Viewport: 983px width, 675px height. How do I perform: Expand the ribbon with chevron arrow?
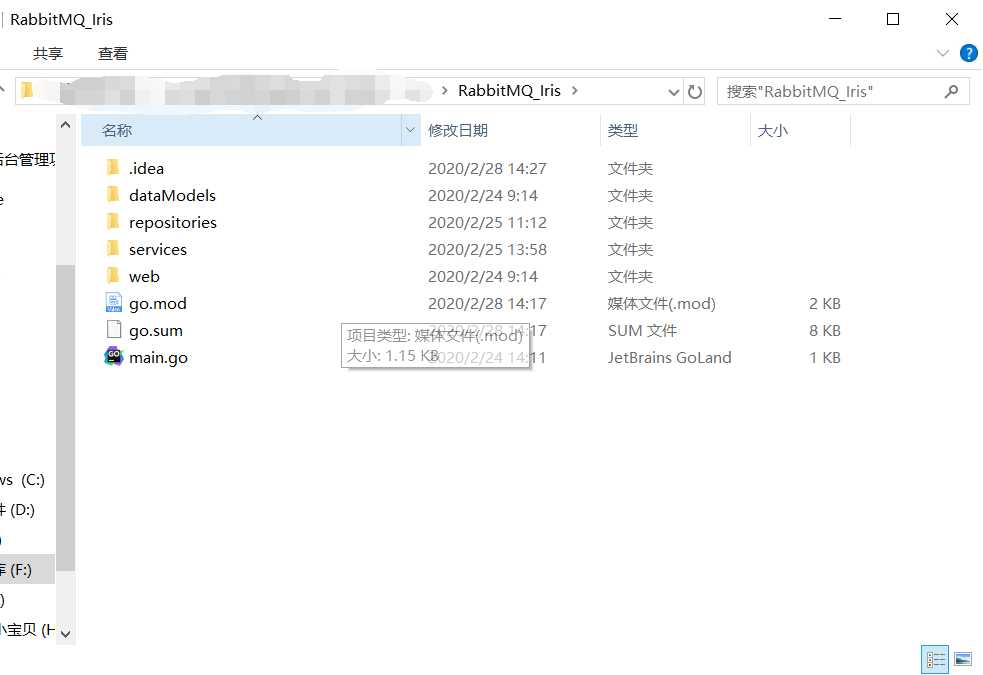click(942, 53)
